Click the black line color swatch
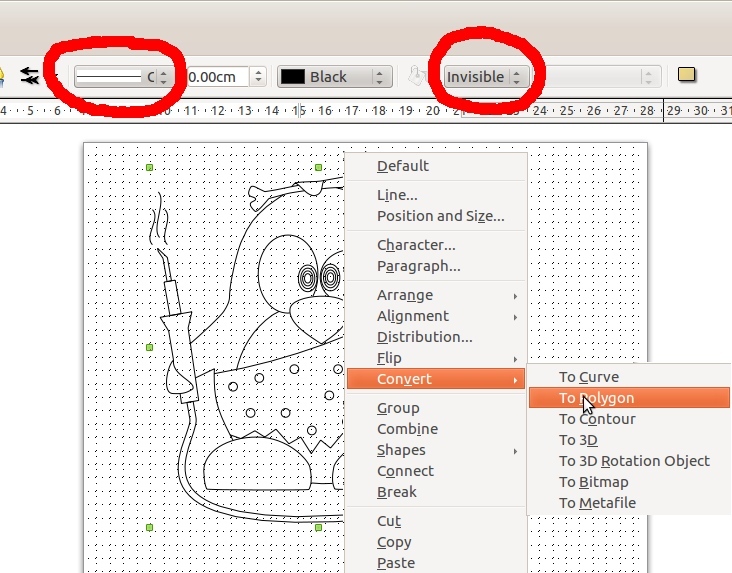 (293, 77)
